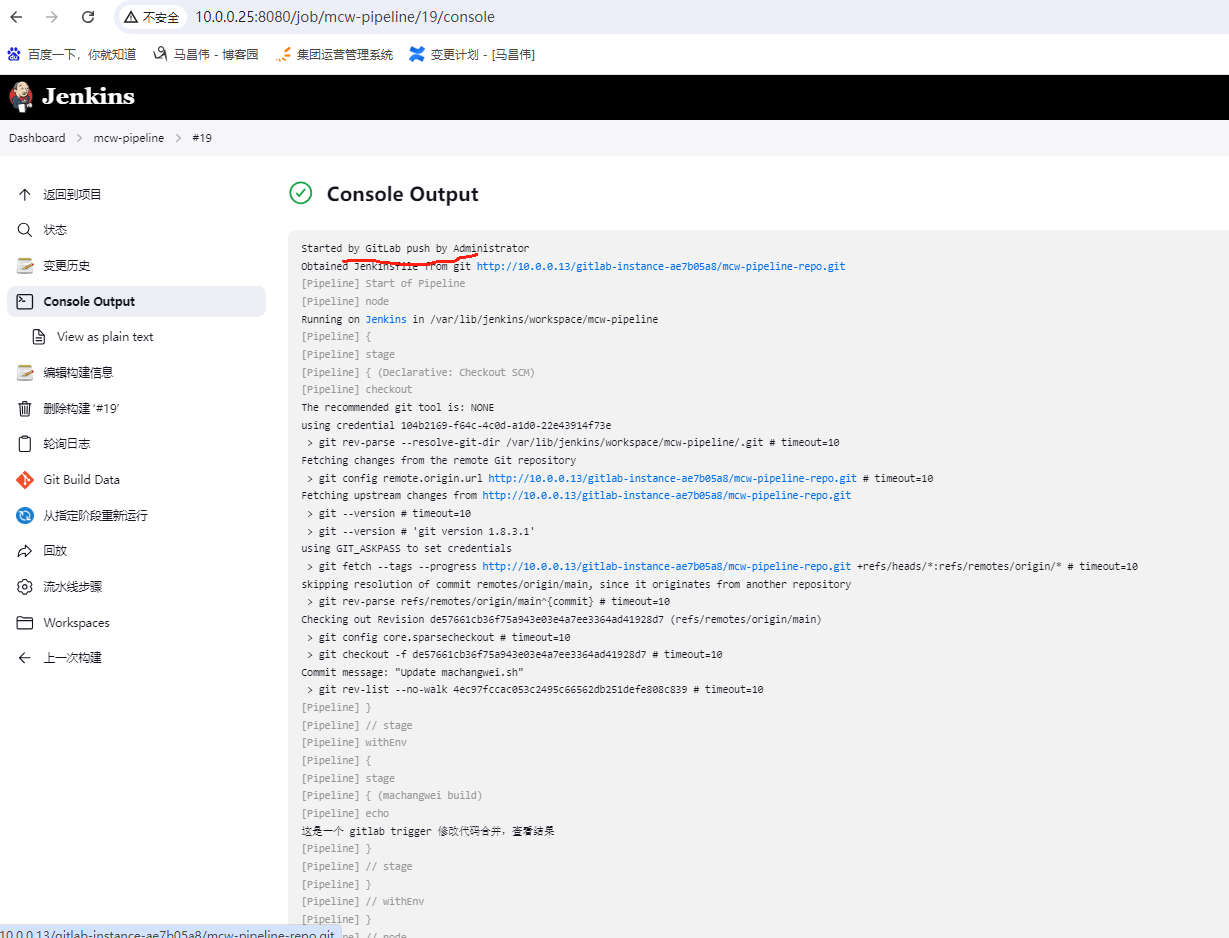Click the 'Commit message: "Update machangwei.sh"' line
Screen dimensions: 1229x938
(412, 672)
